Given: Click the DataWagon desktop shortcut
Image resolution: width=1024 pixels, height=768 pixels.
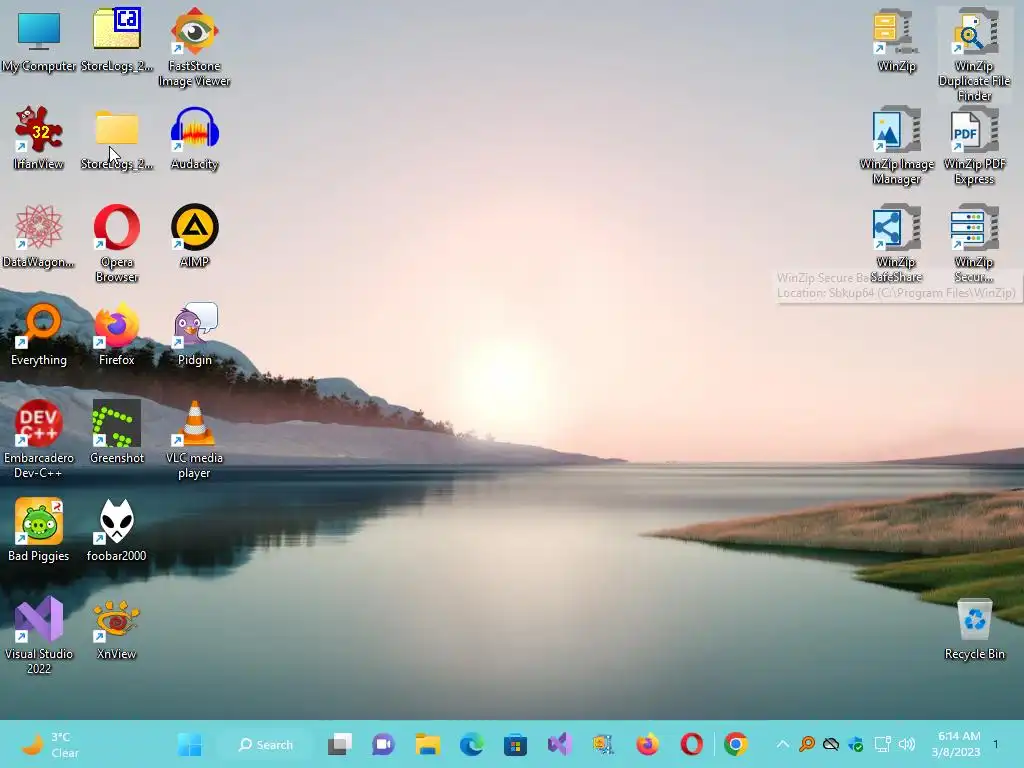Looking at the screenshot, I should 39,237.
